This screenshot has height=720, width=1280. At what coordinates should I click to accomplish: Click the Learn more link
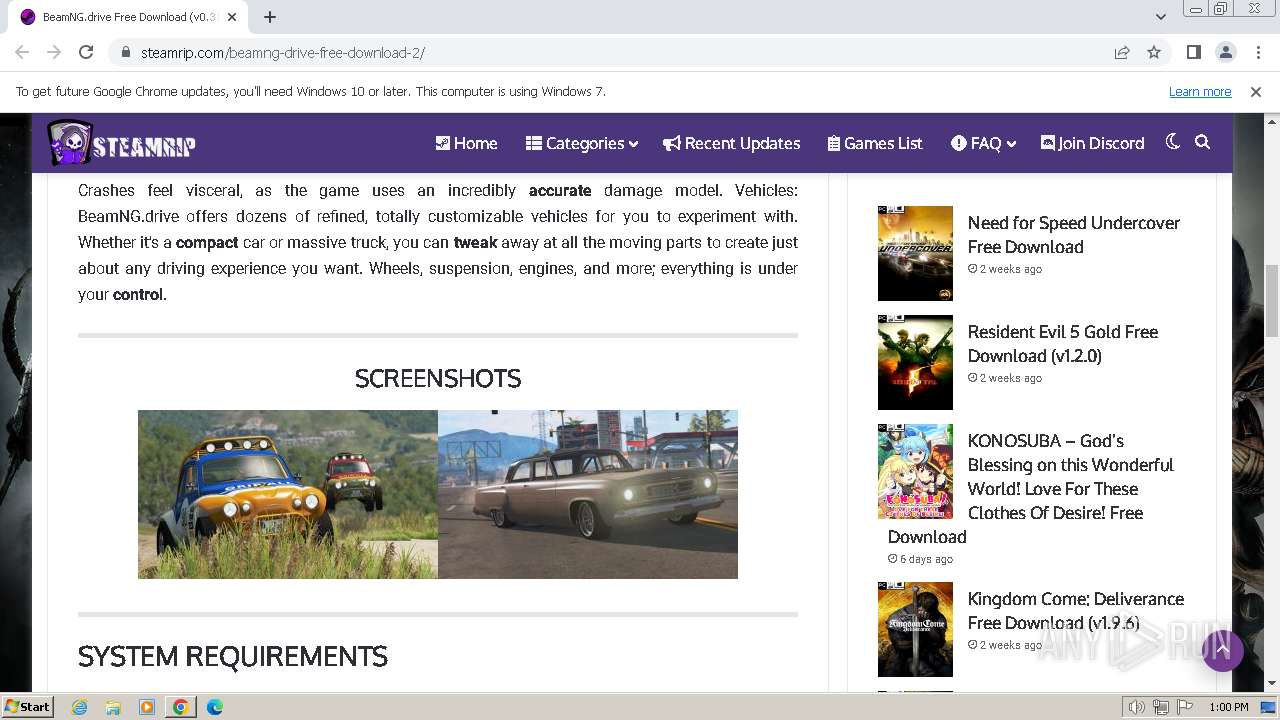click(1200, 91)
